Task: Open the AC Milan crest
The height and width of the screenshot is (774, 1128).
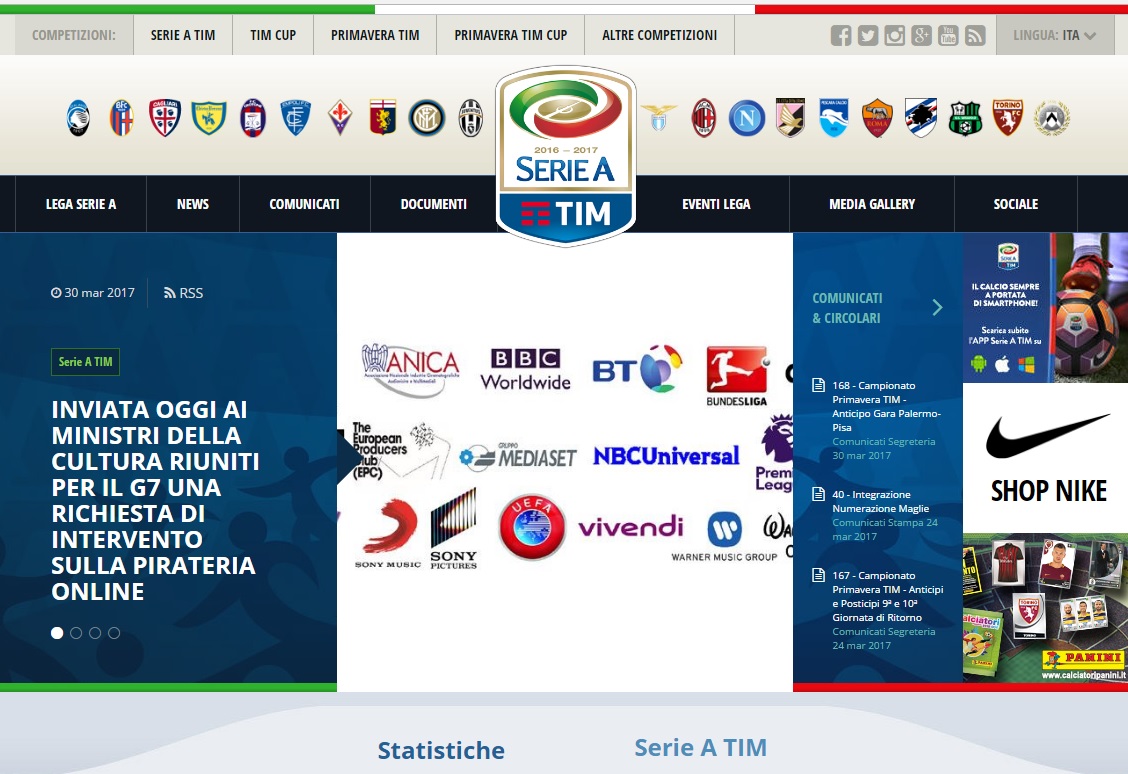Action: pyautogui.click(x=704, y=118)
